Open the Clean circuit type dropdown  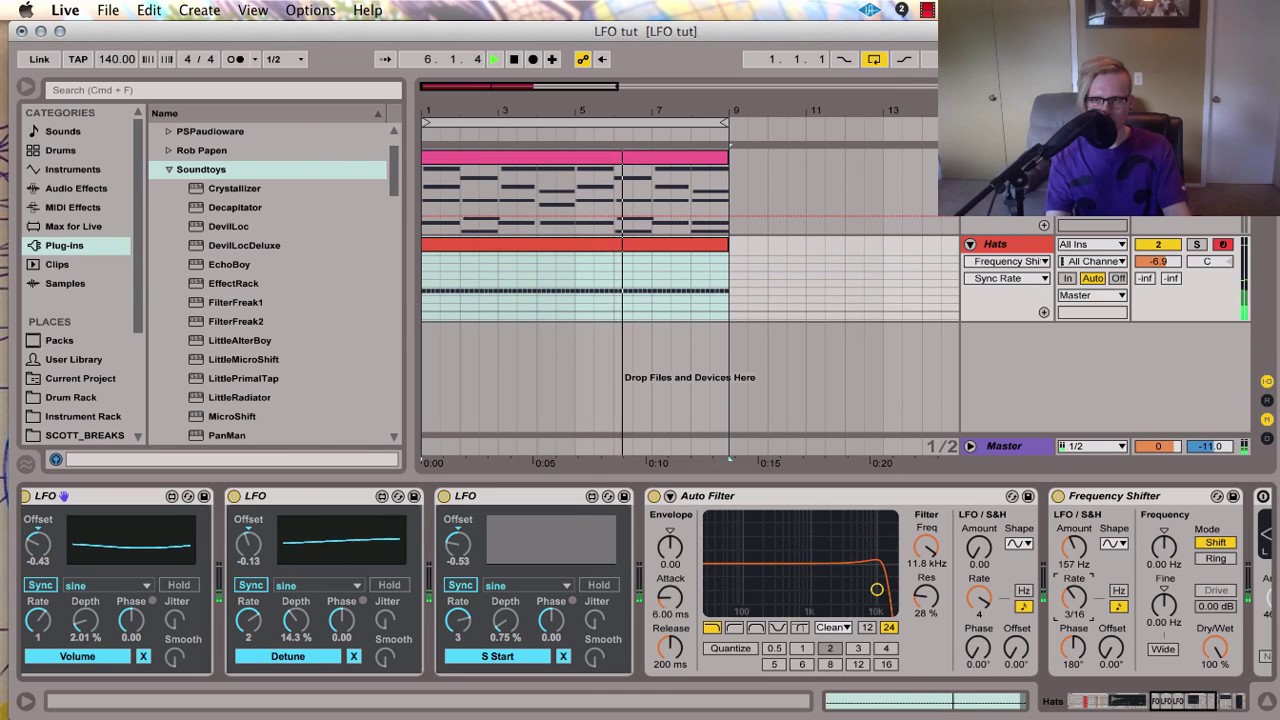point(833,627)
